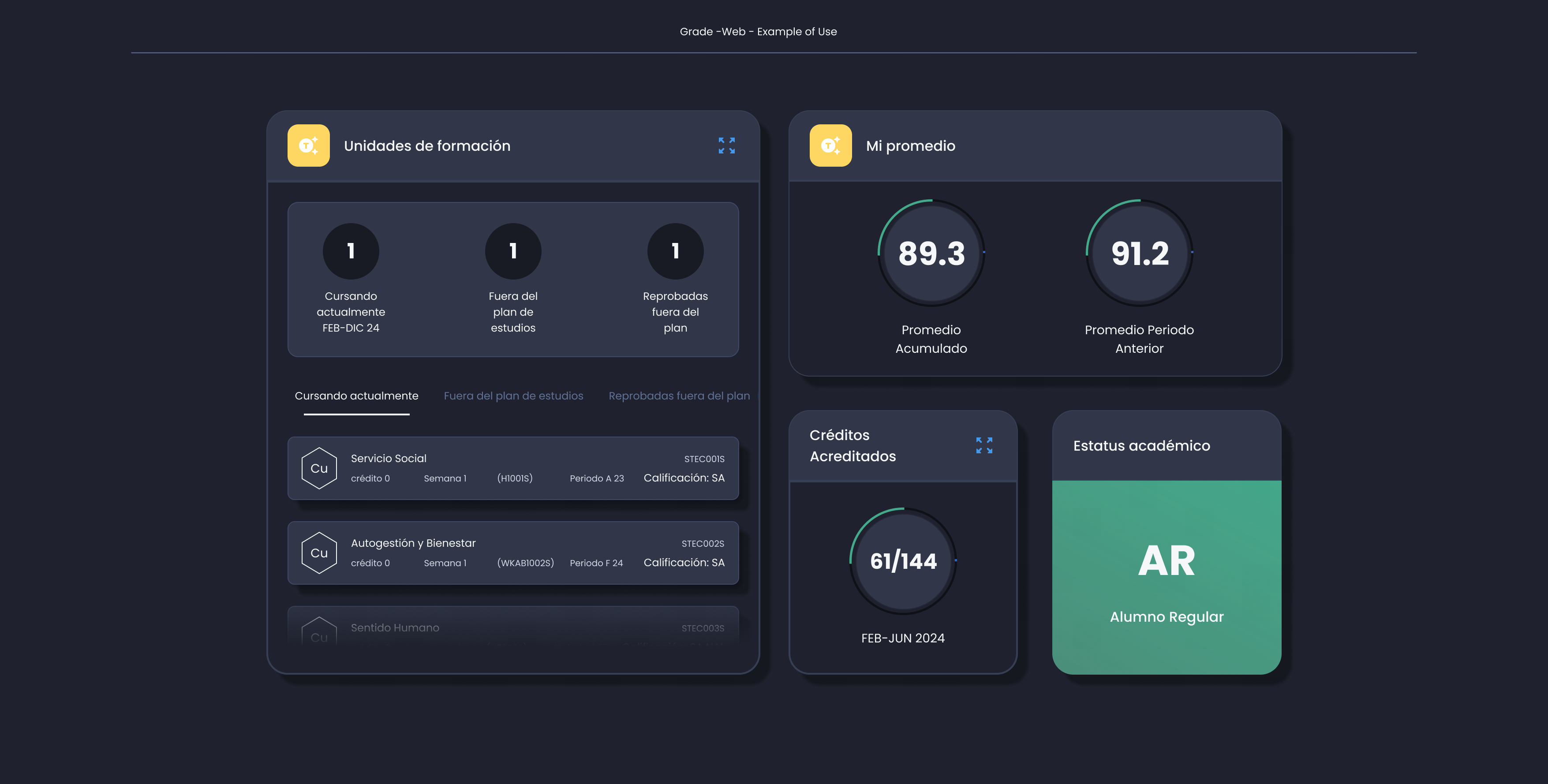Click the Cursando actualmente count circle
Image resolution: width=1548 pixels, height=784 pixels.
click(x=351, y=251)
